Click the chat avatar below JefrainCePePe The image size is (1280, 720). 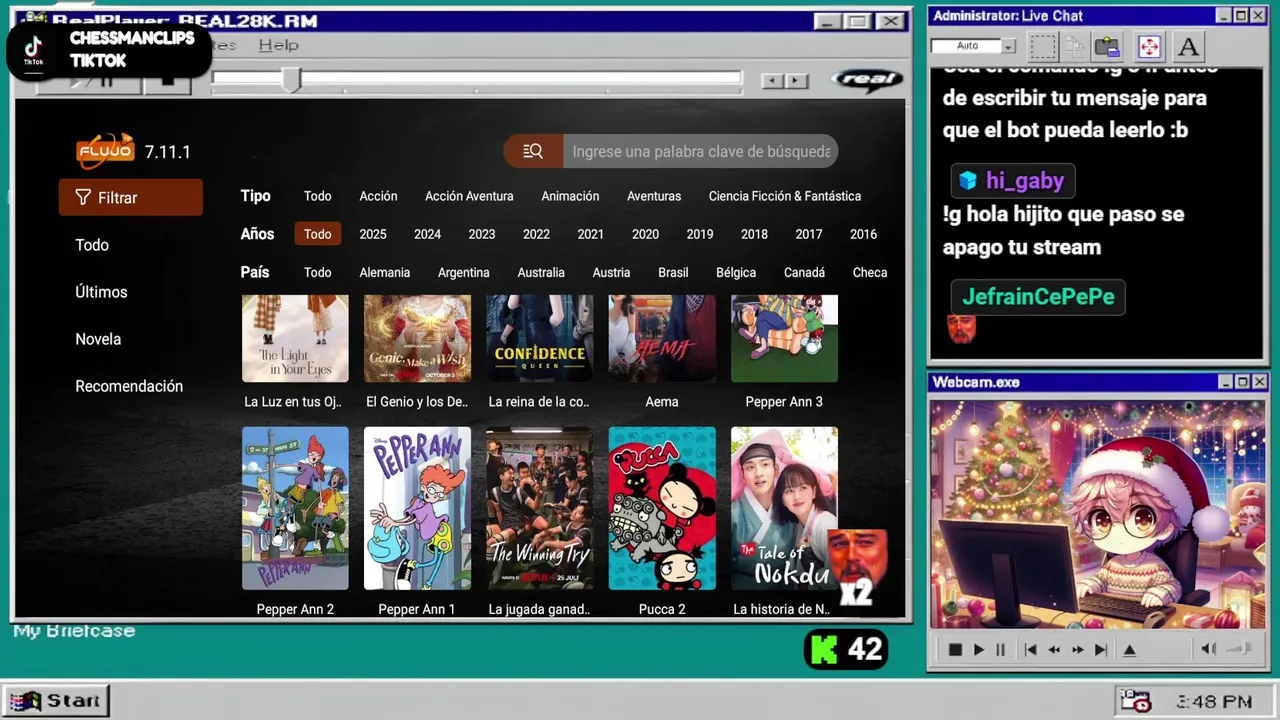961,329
